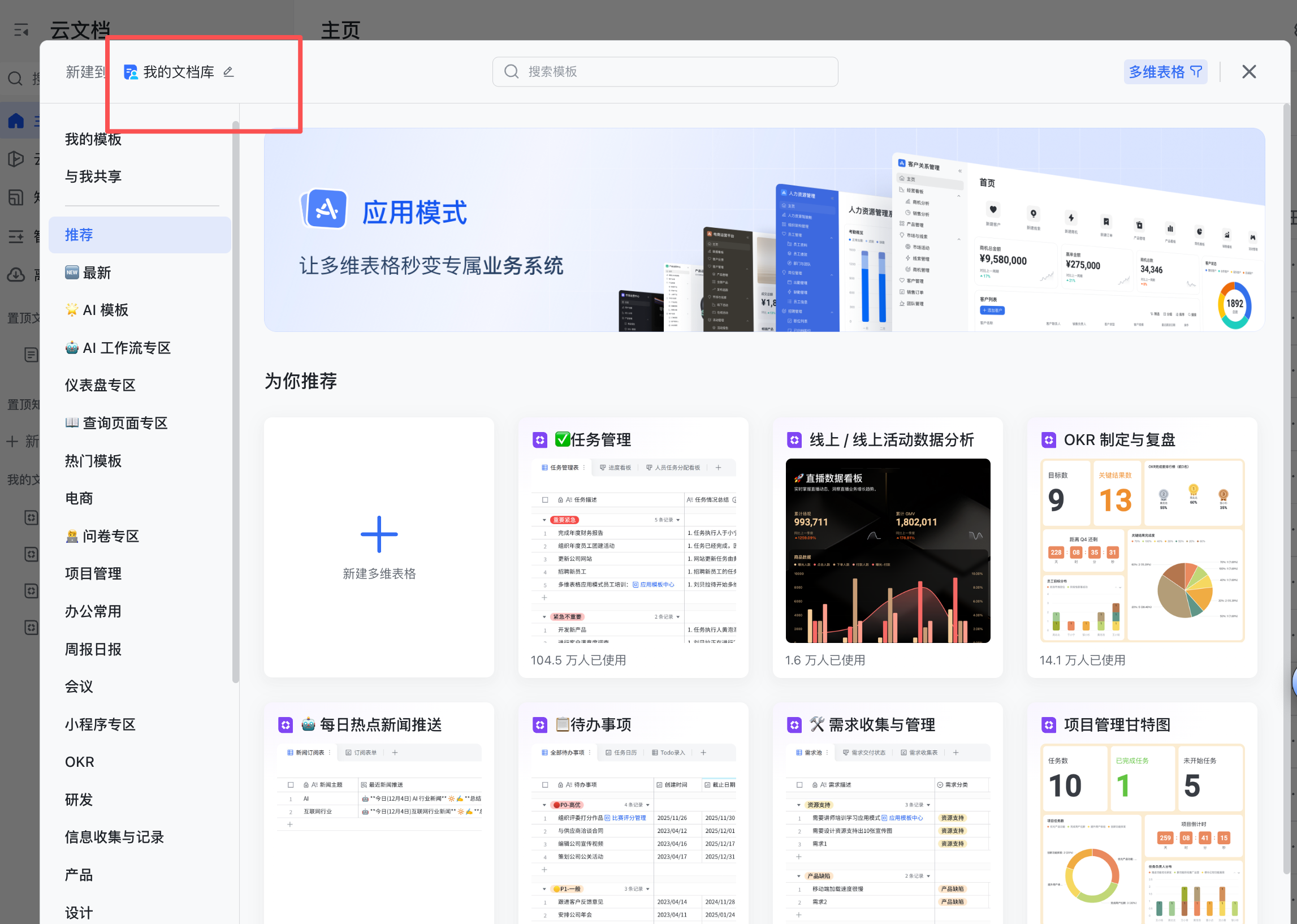Click the blue plus icon for 新建多维表格
Screen dimensions: 1297x924
point(379,534)
